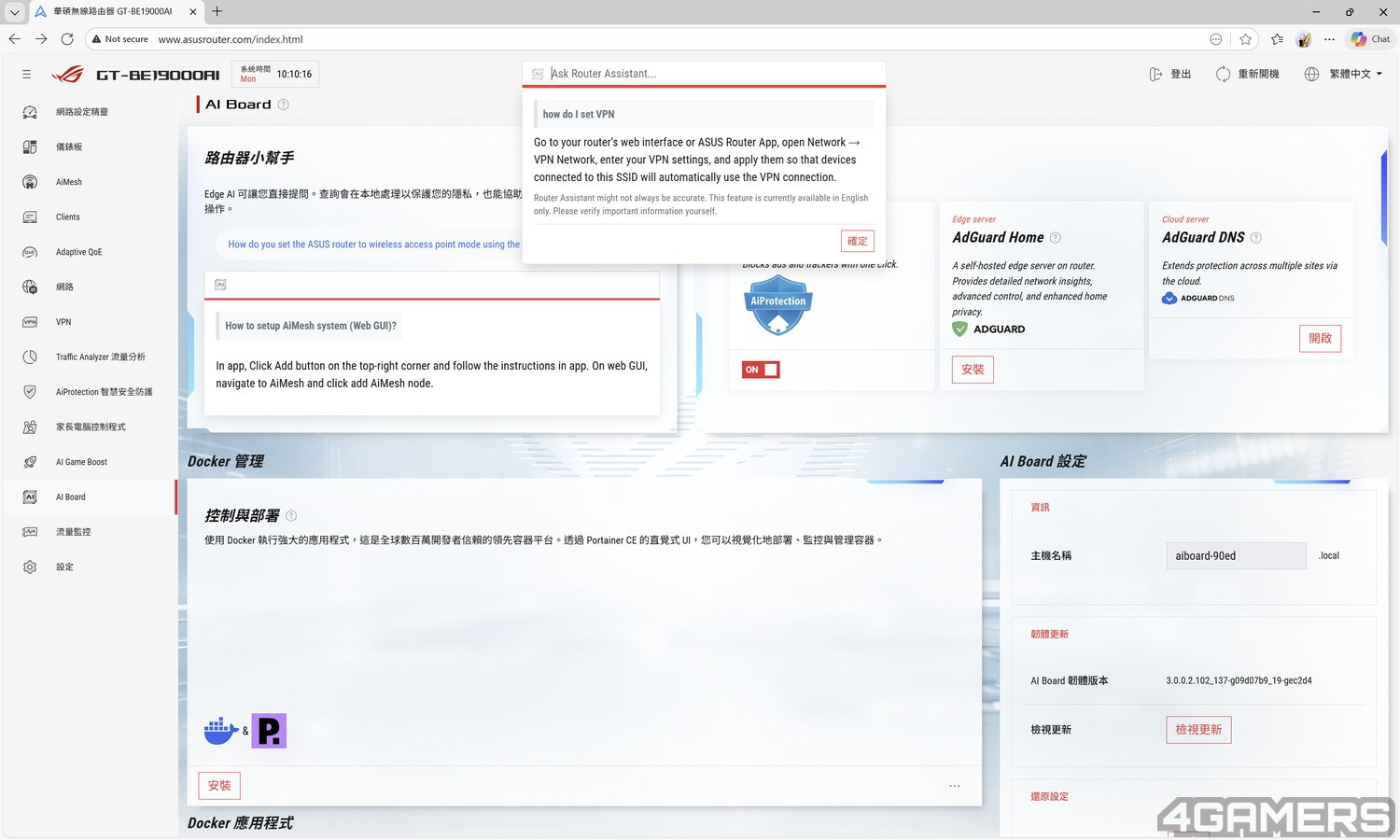Toggle the AiProtection ON switch
Screen dimensions: 1400x840
[x=761, y=370]
